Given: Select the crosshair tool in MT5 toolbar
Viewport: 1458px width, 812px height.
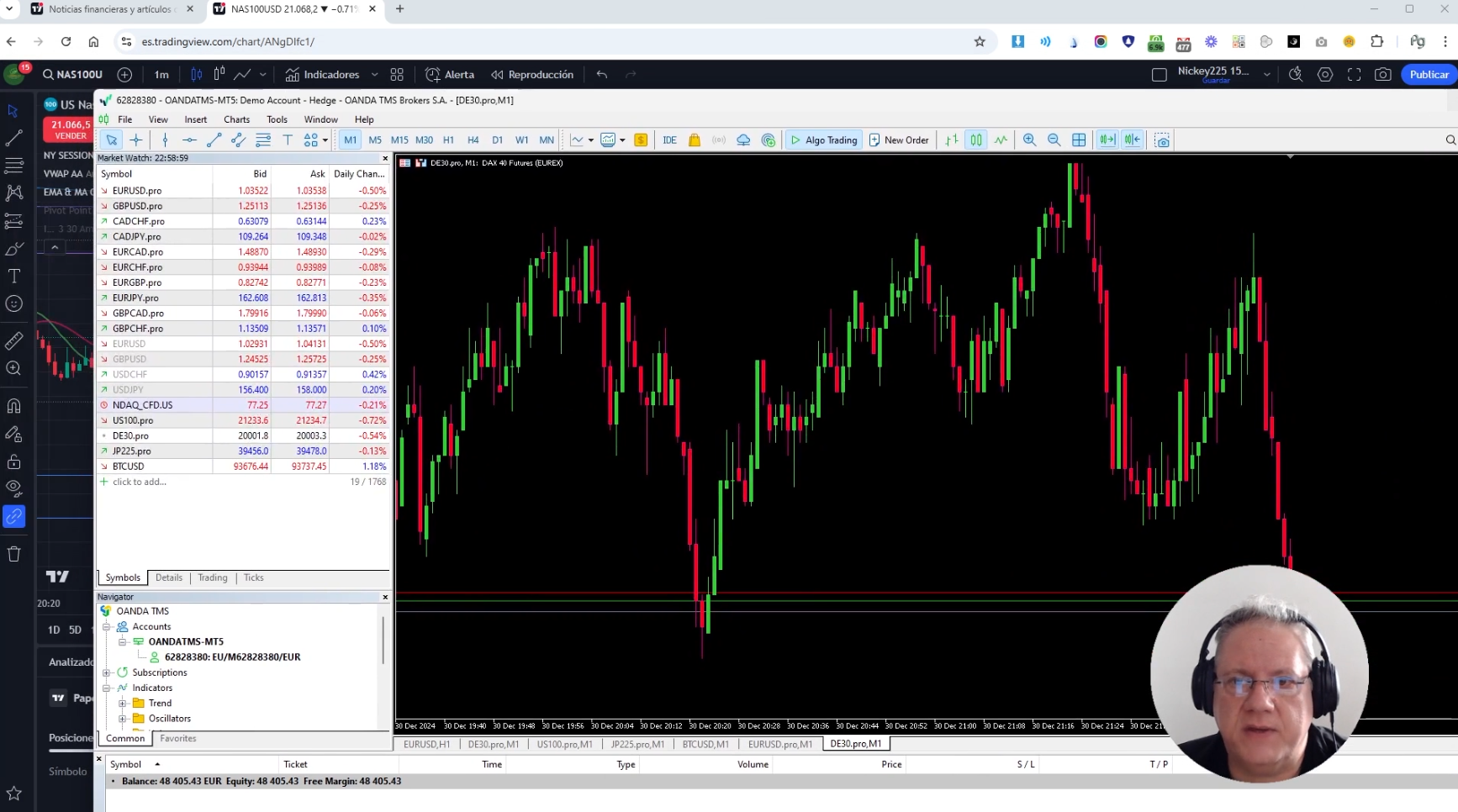Looking at the screenshot, I should [135, 140].
